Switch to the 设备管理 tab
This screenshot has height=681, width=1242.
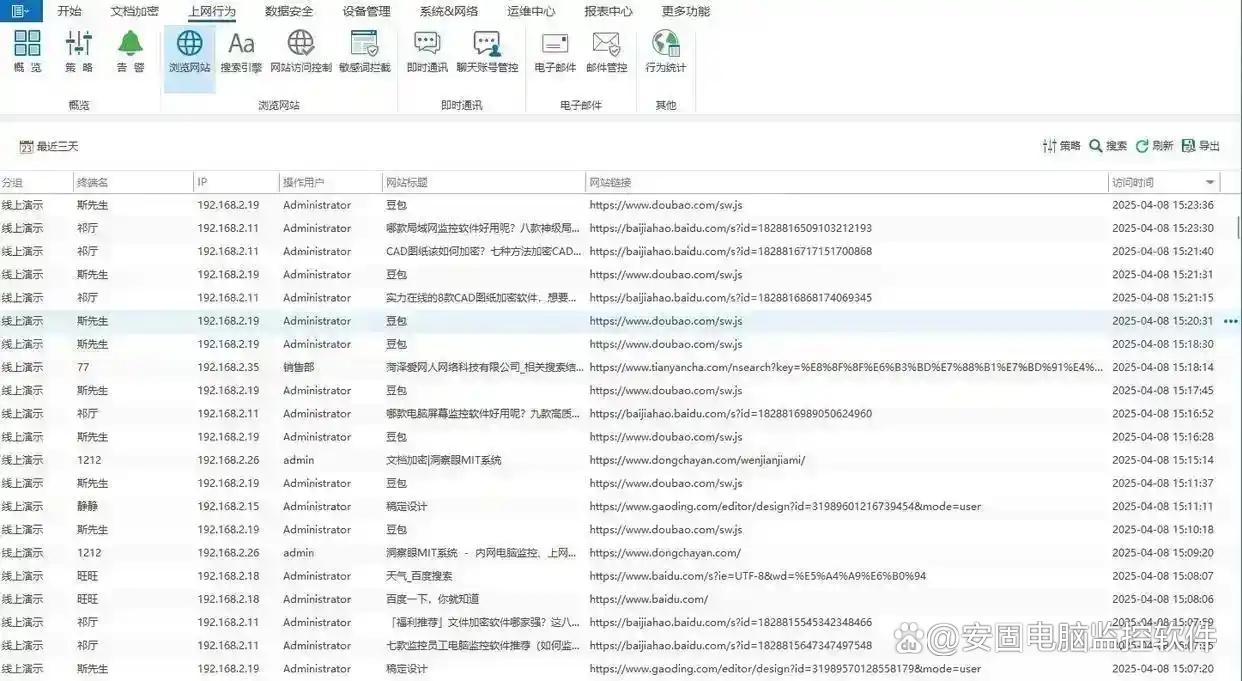tap(366, 12)
